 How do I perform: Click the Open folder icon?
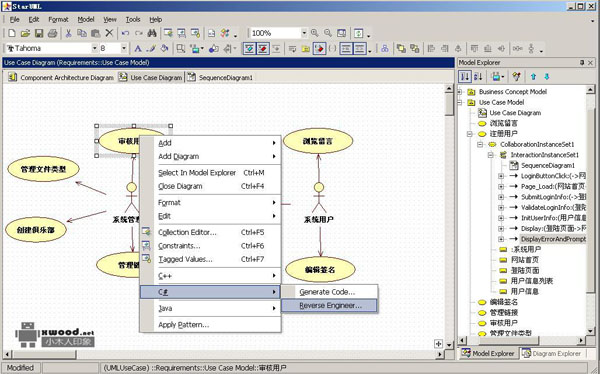(x=25, y=33)
